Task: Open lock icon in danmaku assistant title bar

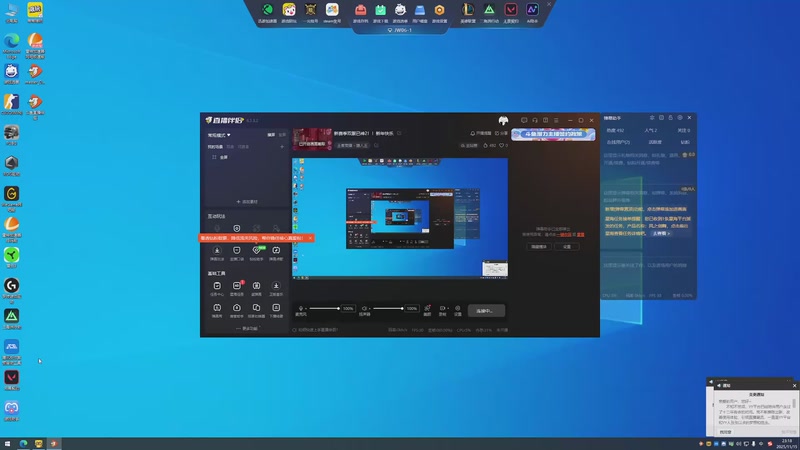Action: 670,118
